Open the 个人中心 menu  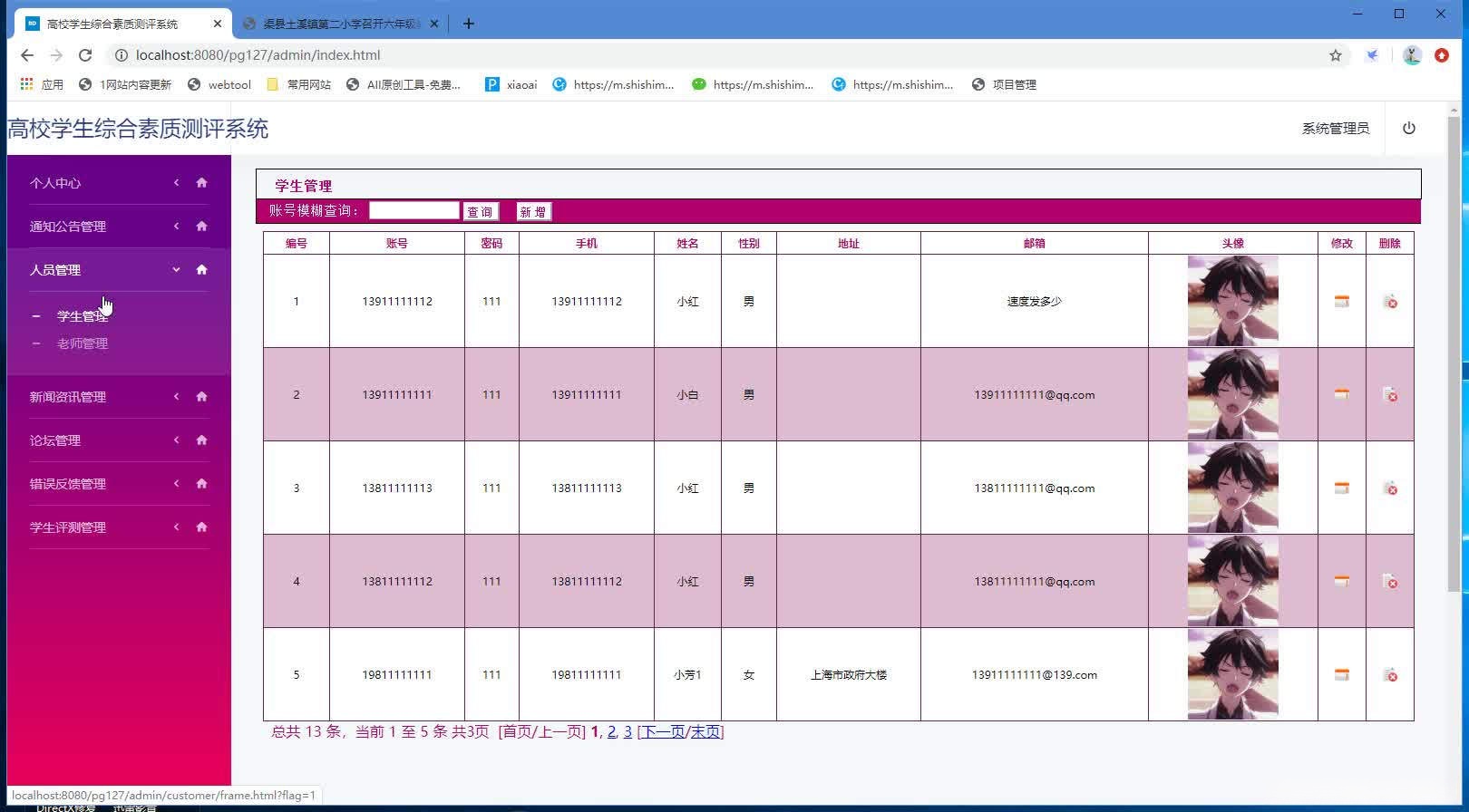point(55,183)
